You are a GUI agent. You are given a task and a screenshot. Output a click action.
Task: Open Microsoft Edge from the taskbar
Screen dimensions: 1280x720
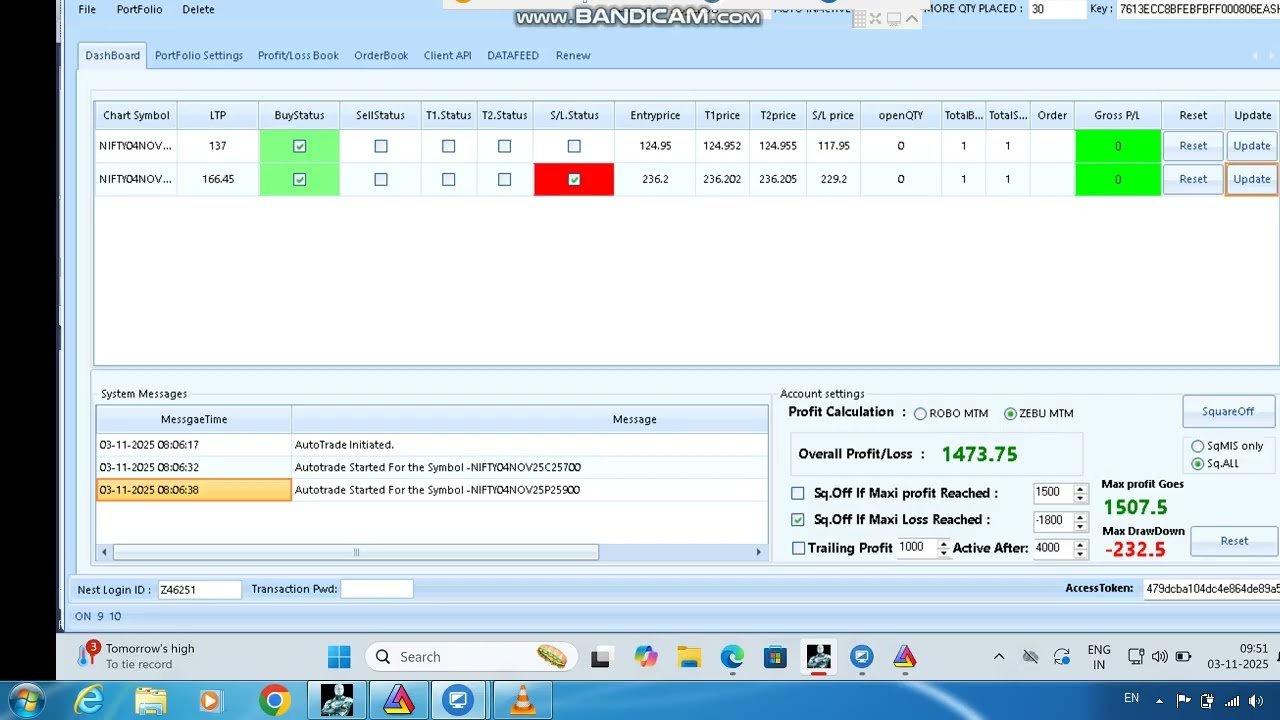click(x=732, y=657)
